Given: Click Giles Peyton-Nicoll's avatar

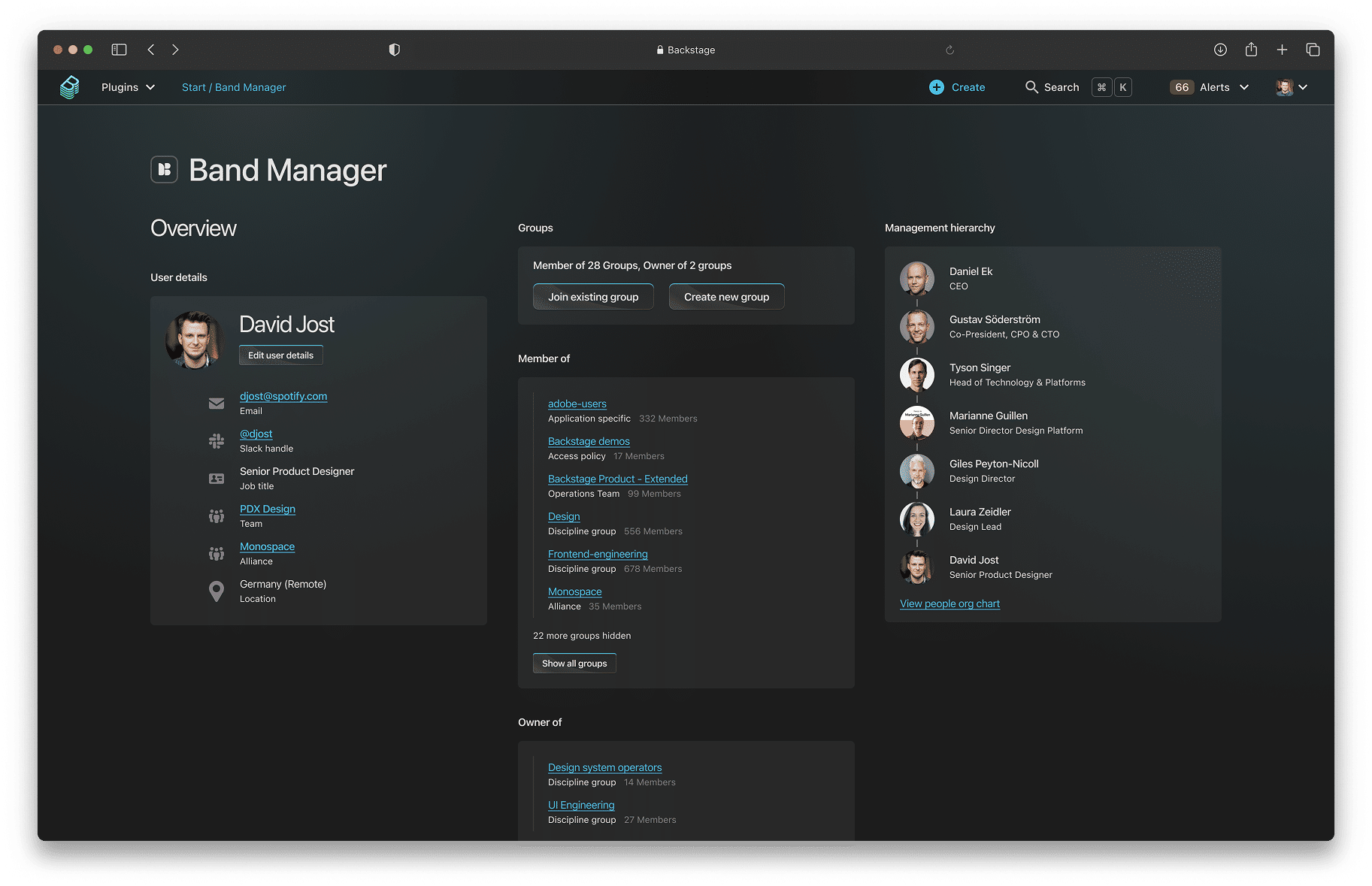Looking at the screenshot, I should click(917, 471).
